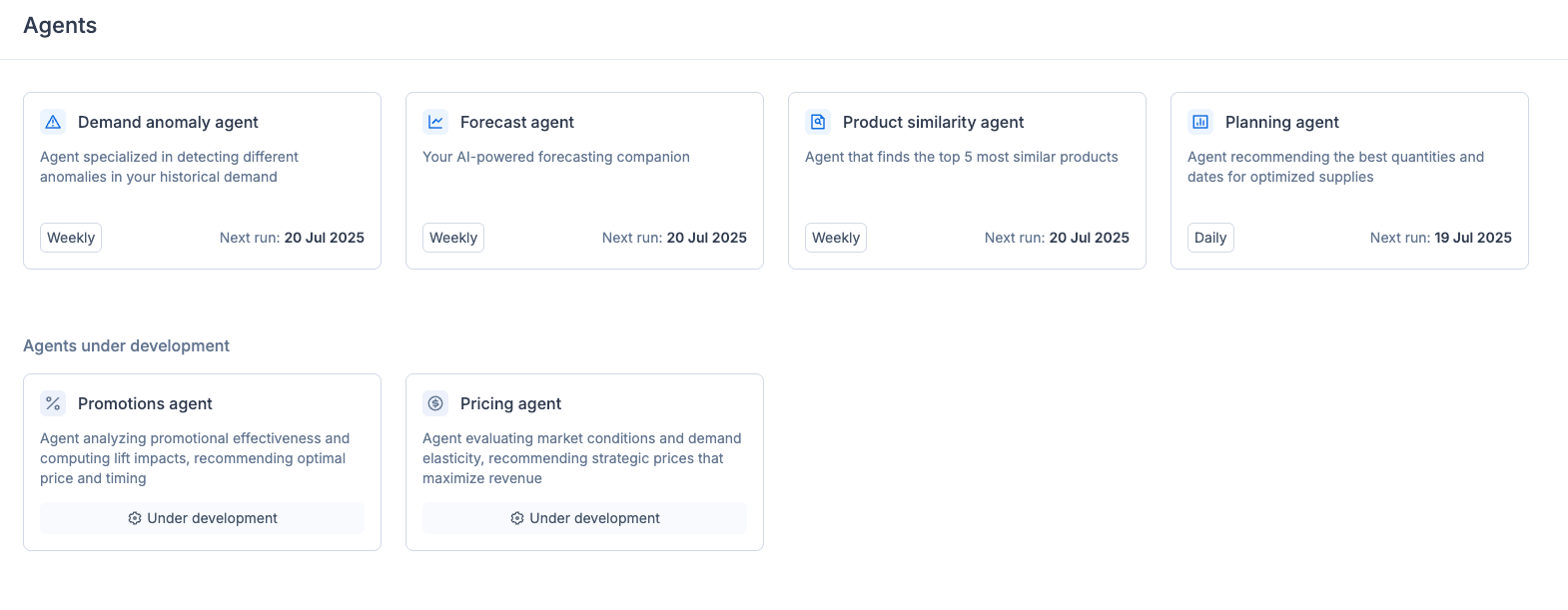The height and width of the screenshot is (610, 1568).
Task: Click the Product similarity document search icon
Action: pos(818,122)
